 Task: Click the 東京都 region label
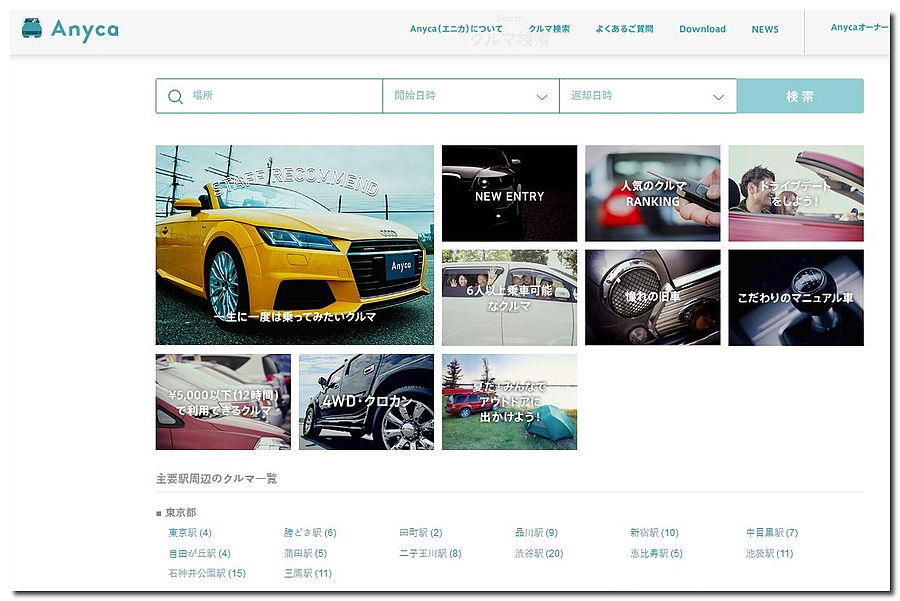[x=180, y=512]
